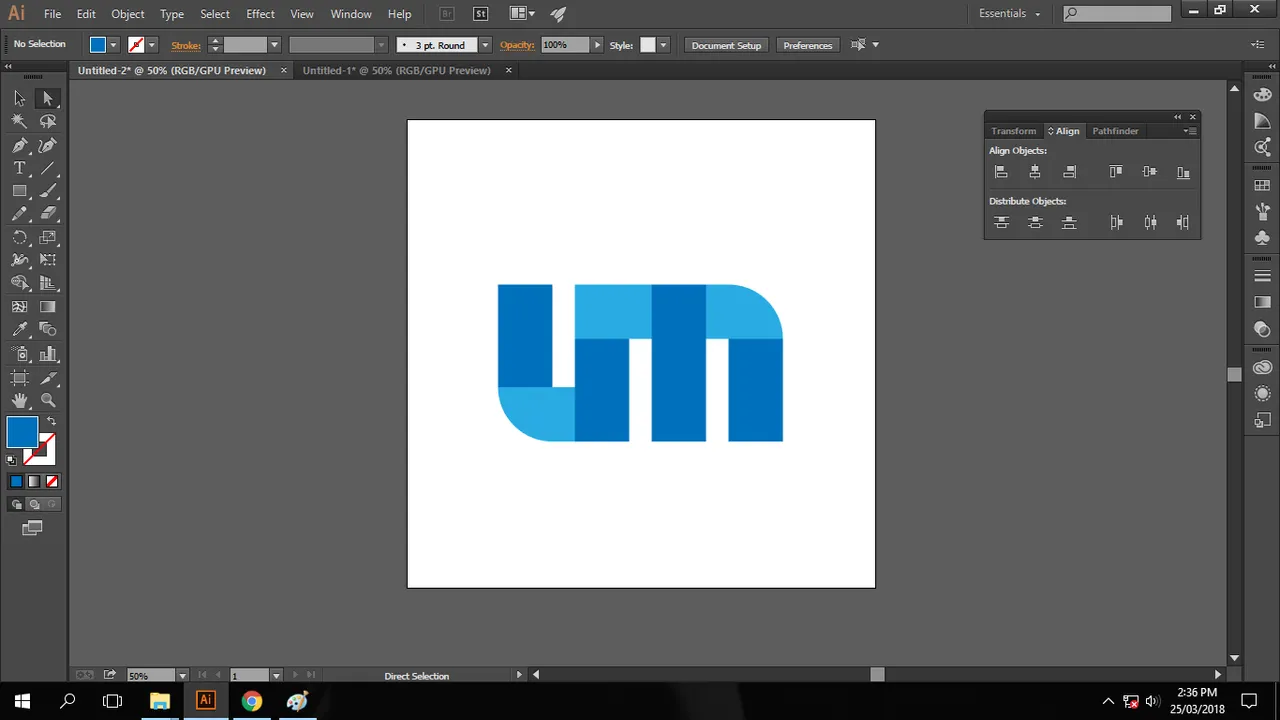The width and height of the screenshot is (1280, 720).
Task: Set paint mode to Color
Action: tap(16, 482)
